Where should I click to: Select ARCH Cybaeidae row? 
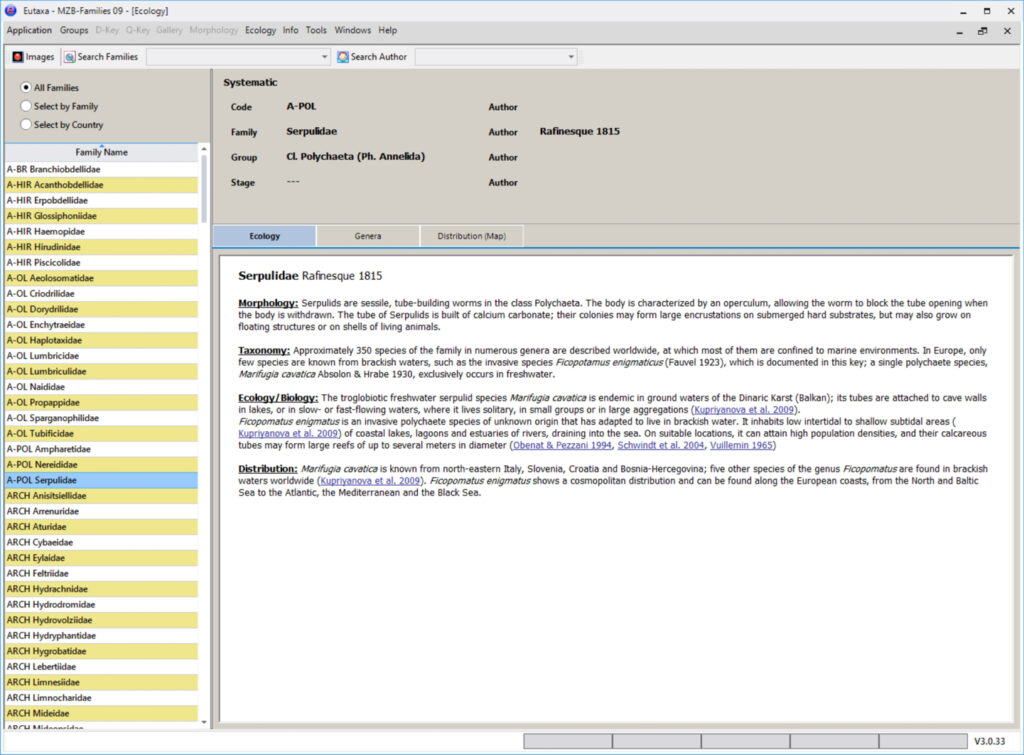pyautogui.click(x=101, y=543)
